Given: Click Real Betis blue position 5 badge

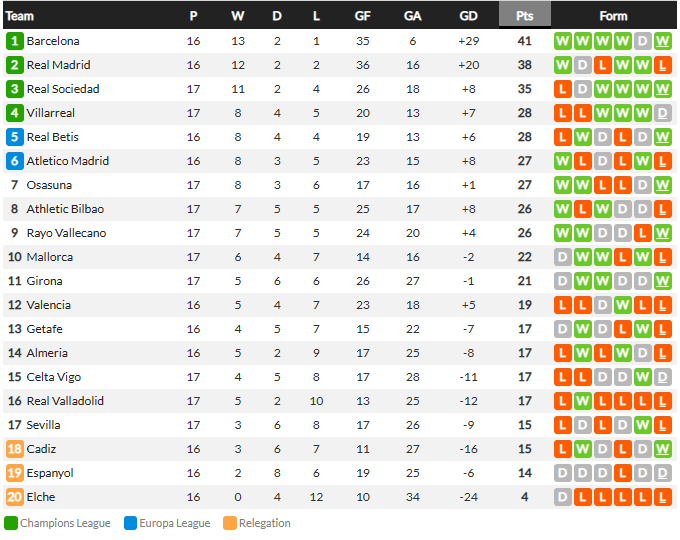Looking at the screenshot, I should pyautogui.click(x=14, y=137).
